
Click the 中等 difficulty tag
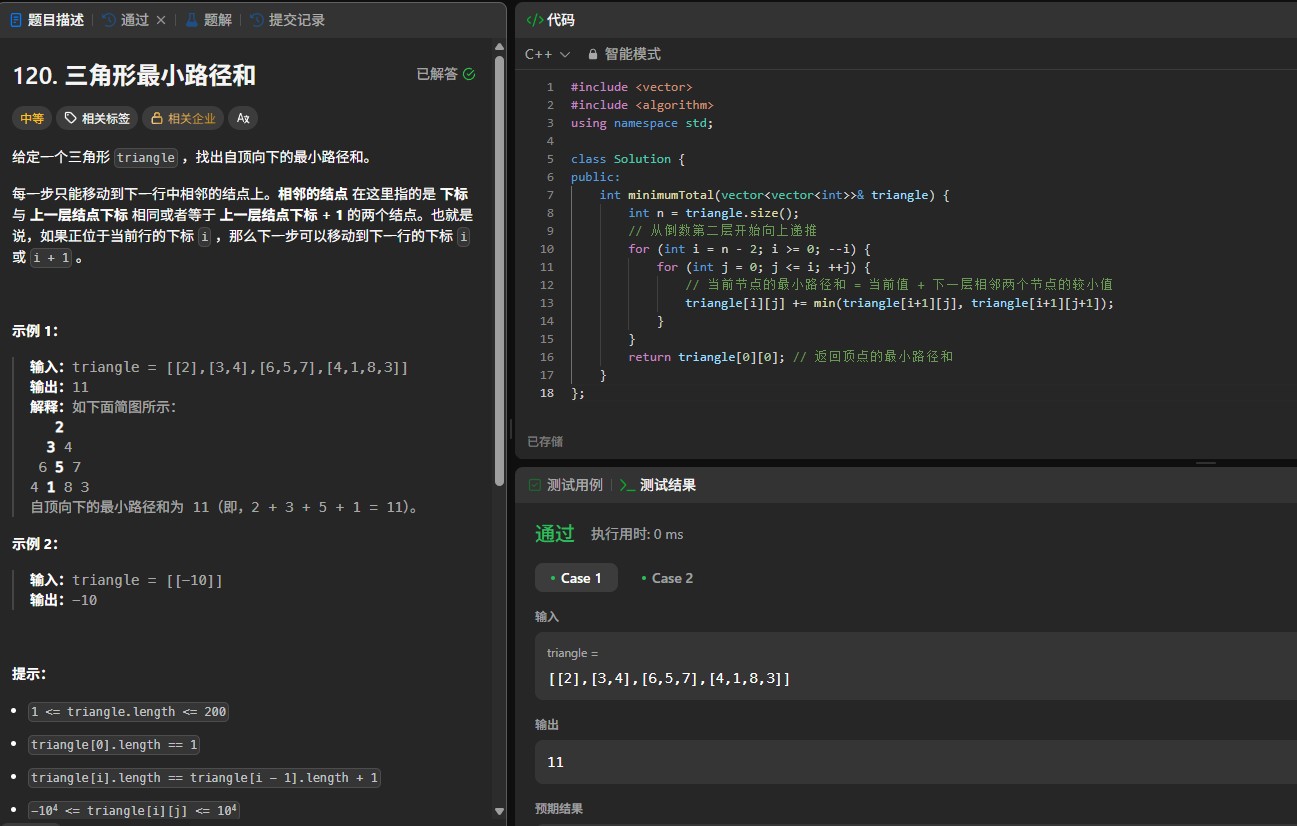(x=32, y=118)
